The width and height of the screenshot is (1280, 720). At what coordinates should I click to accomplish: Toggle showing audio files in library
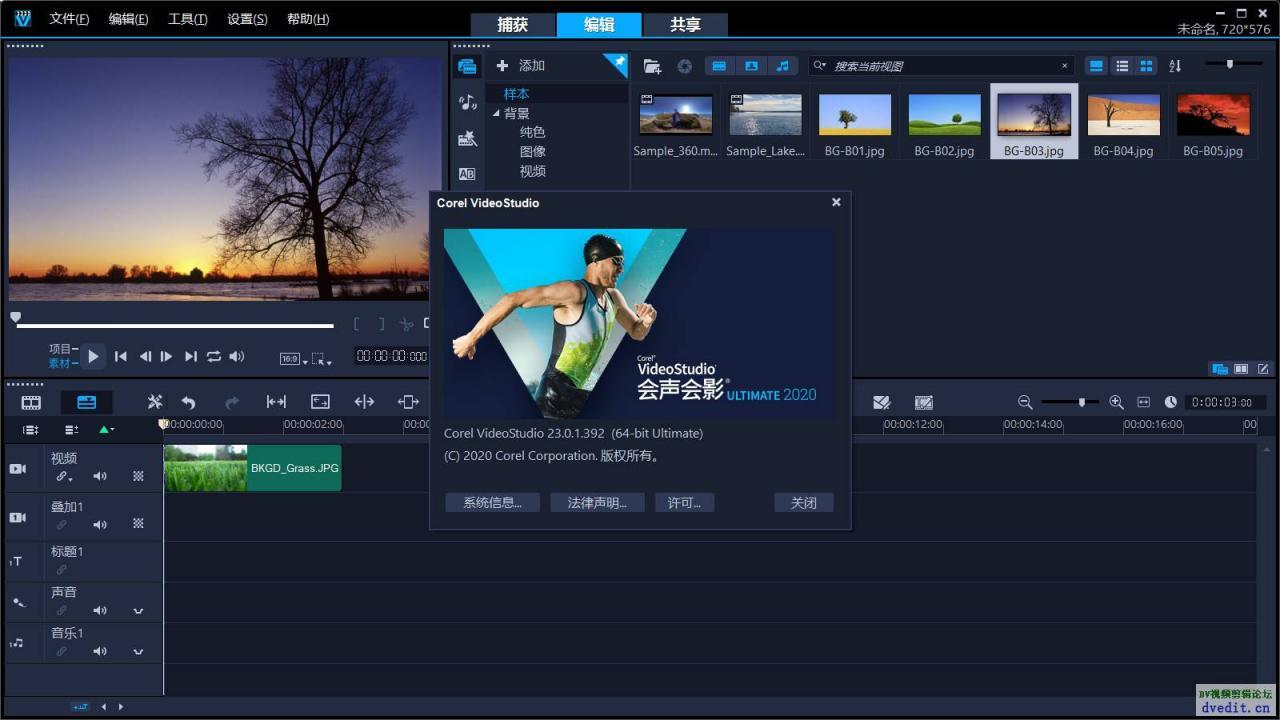pyautogui.click(x=782, y=66)
